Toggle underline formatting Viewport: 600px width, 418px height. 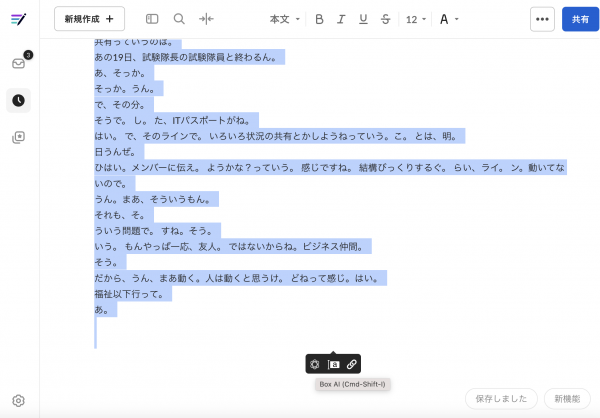[x=361, y=19]
